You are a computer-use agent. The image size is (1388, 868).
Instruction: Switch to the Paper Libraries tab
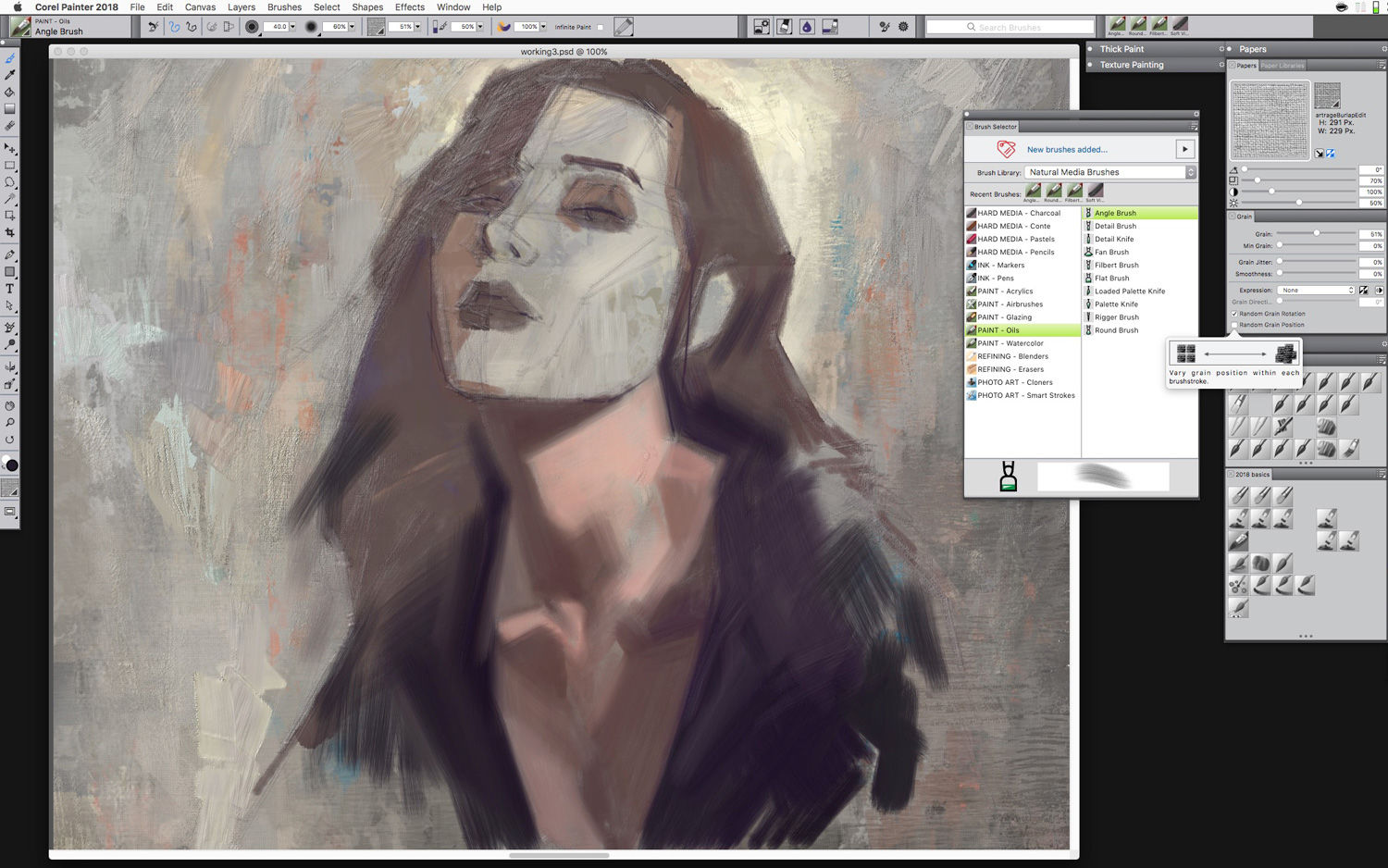(x=1283, y=66)
